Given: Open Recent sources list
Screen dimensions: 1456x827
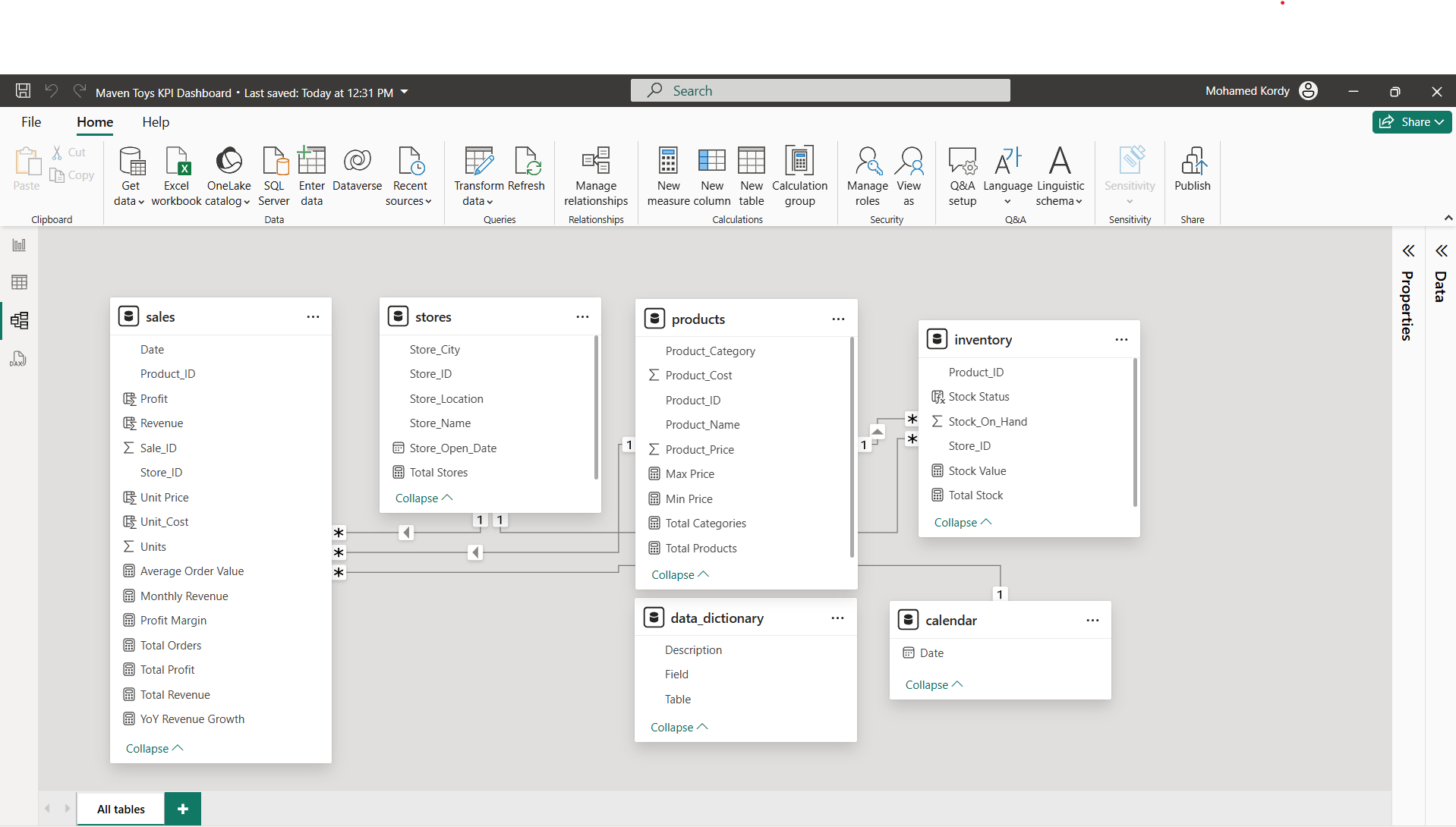Looking at the screenshot, I should 409,176.
